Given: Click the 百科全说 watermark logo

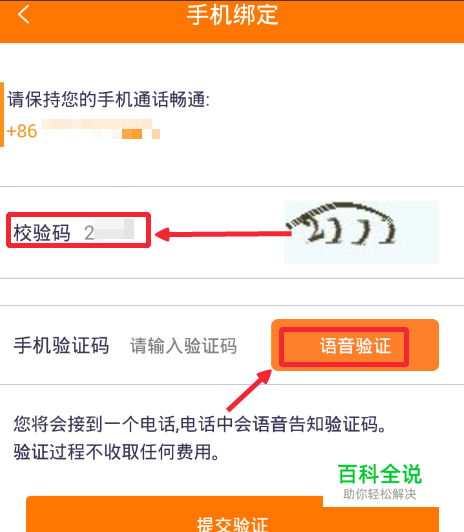Looking at the screenshot, I should point(380,474).
